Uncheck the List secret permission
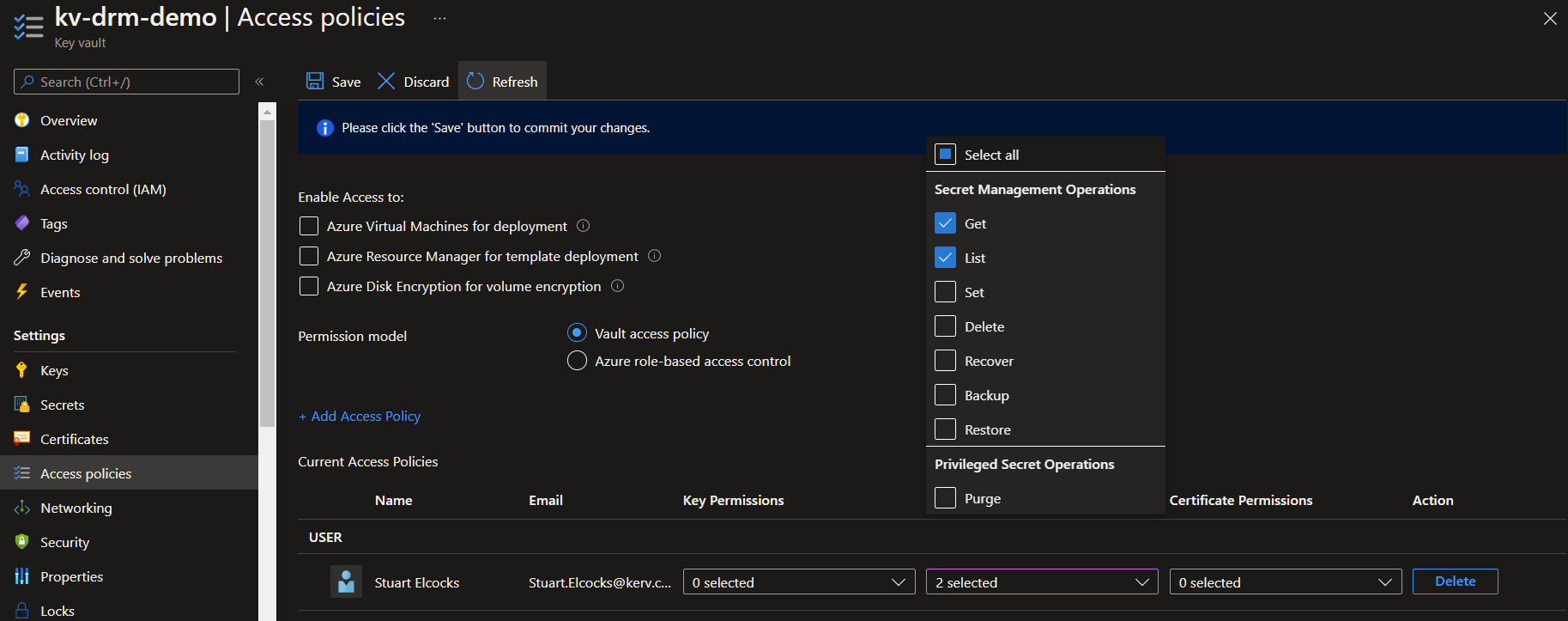This screenshot has width=1568, height=621. click(x=945, y=258)
